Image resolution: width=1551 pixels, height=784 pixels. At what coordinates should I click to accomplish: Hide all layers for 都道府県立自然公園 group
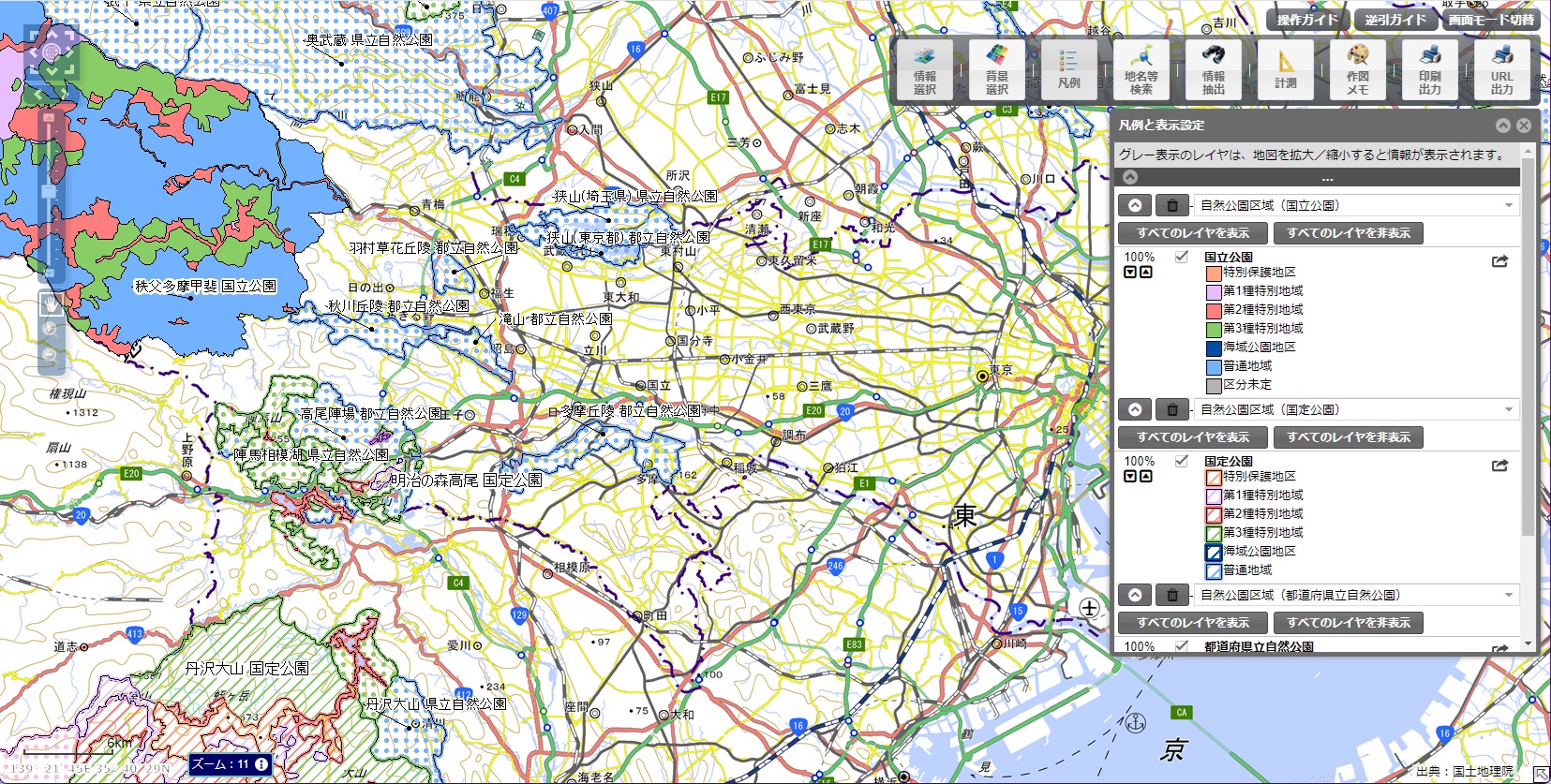1349,623
